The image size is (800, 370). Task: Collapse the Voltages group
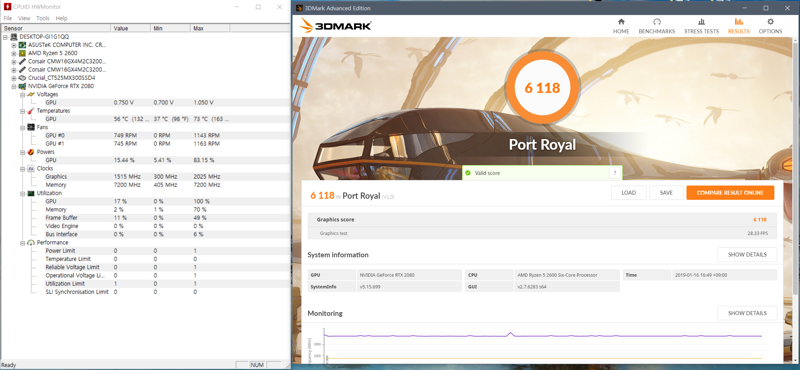click(22, 94)
